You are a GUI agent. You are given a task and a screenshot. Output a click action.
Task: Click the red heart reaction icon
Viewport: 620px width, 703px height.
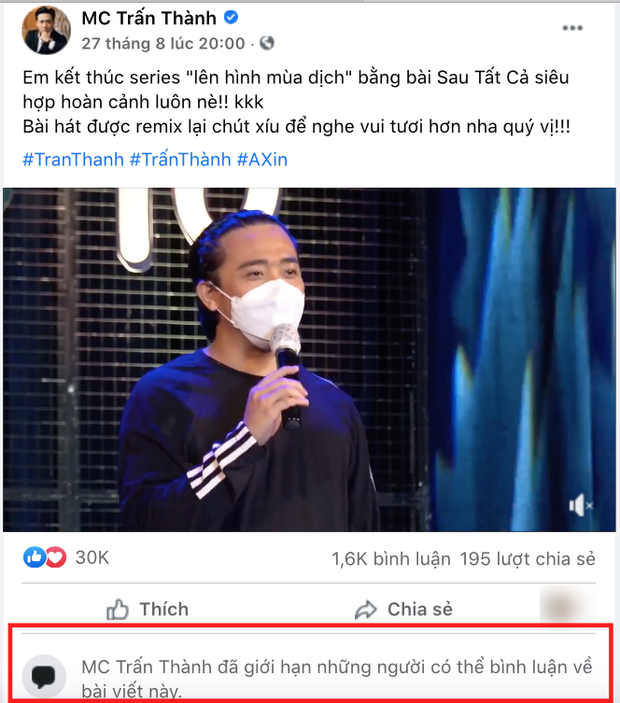(x=55, y=557)
